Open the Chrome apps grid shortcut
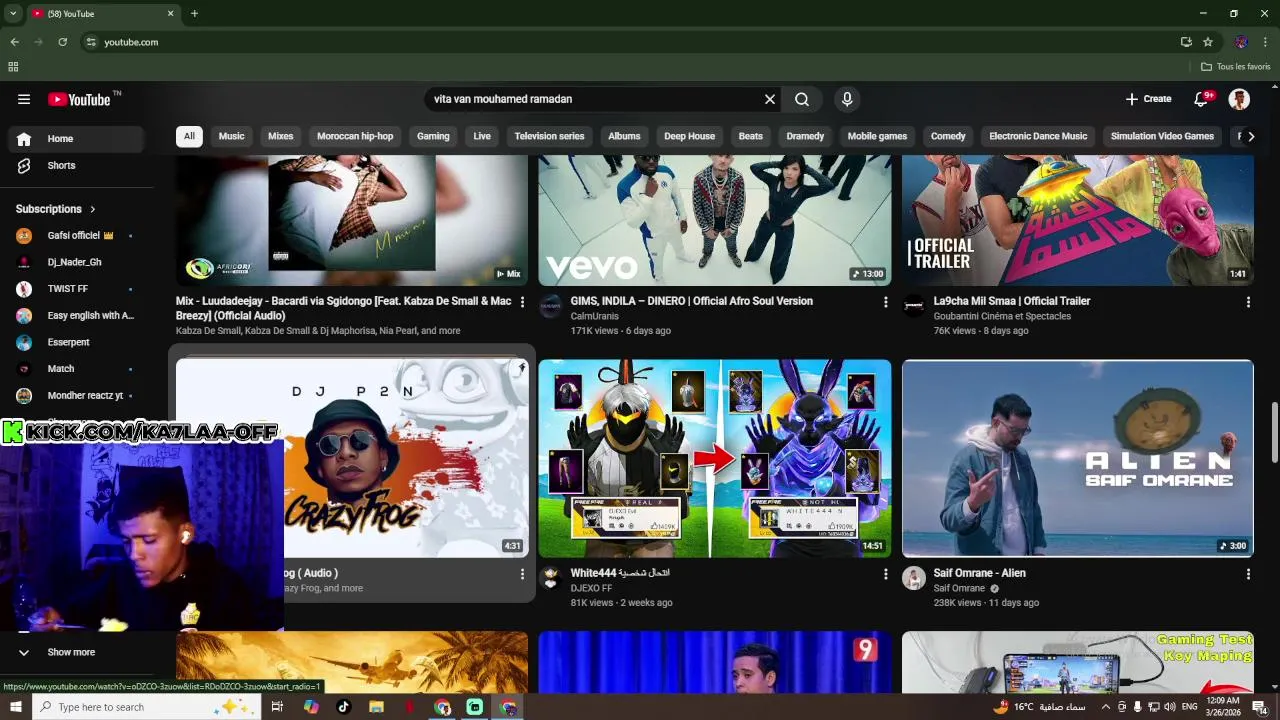 coord(13,67)
